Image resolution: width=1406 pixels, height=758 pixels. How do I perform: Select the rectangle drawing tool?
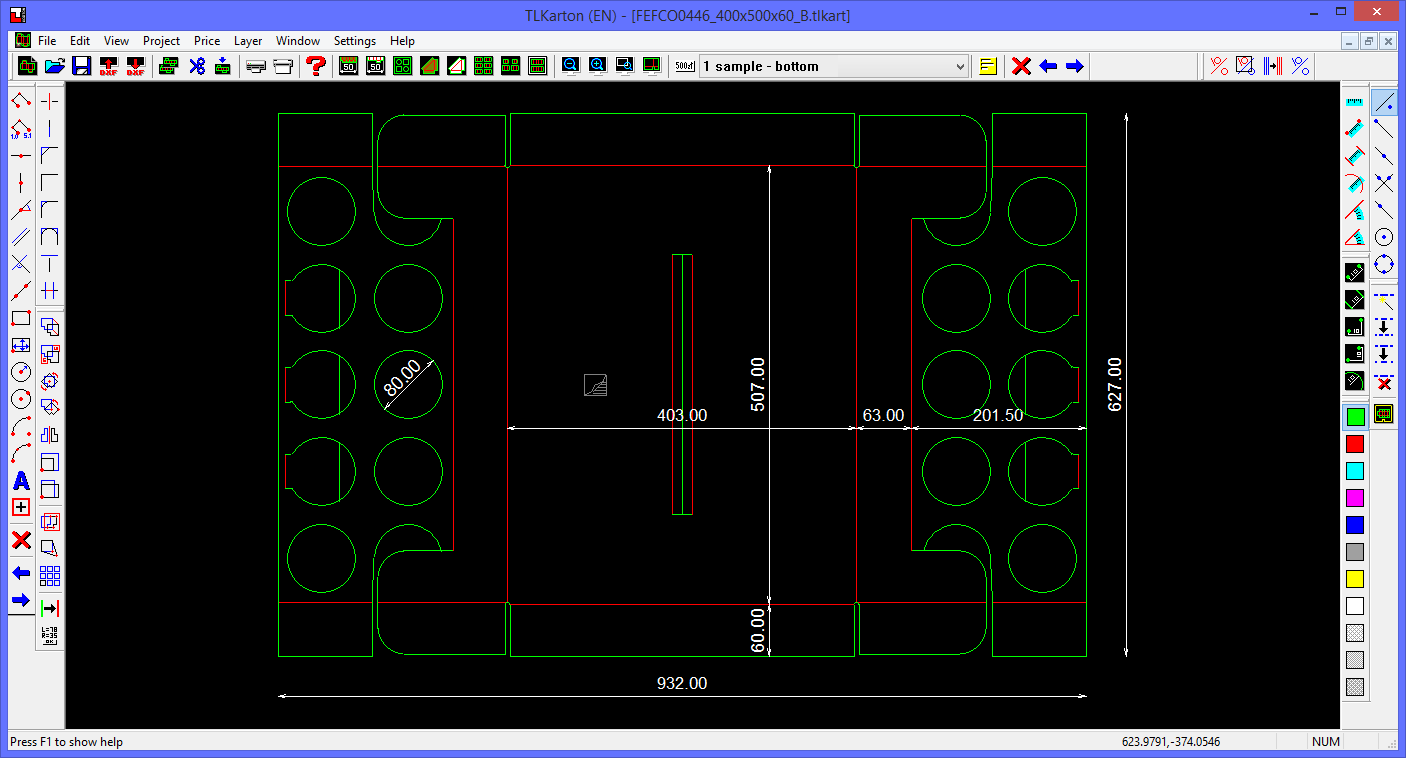tap(21, 318)
